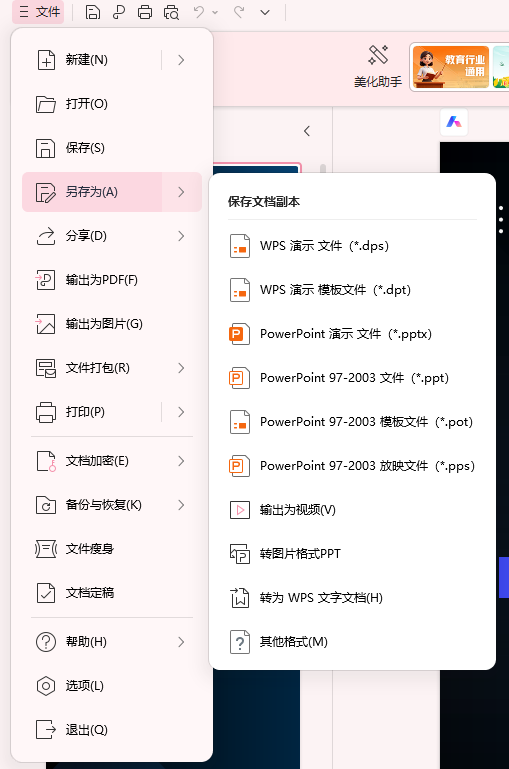Image resolution: width=509 pixels, height=769 pixels.
Task: Click the 文档加密(E) lock document icon
Action: [46, 461]
